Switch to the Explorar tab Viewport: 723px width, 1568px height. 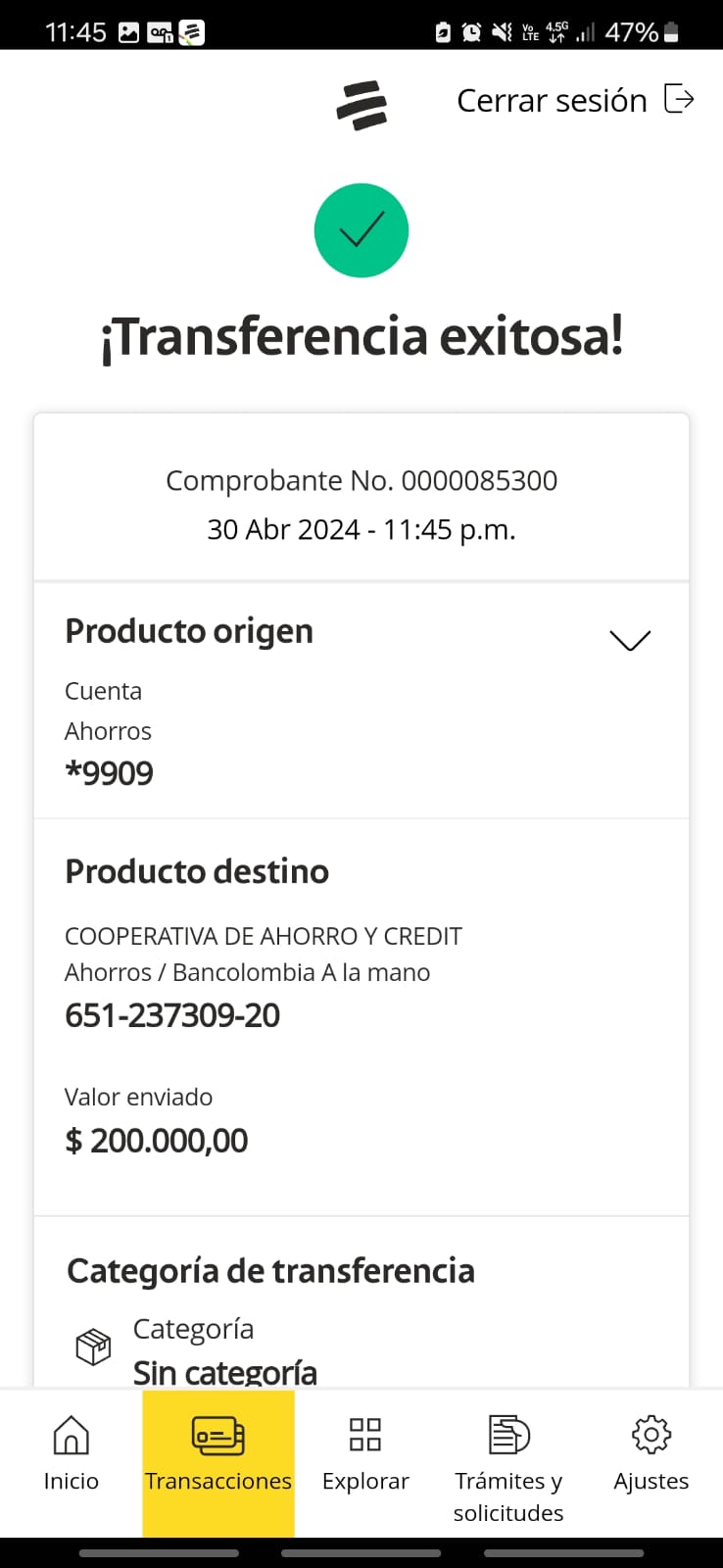pyautogui.click(x=365, y=1480)
